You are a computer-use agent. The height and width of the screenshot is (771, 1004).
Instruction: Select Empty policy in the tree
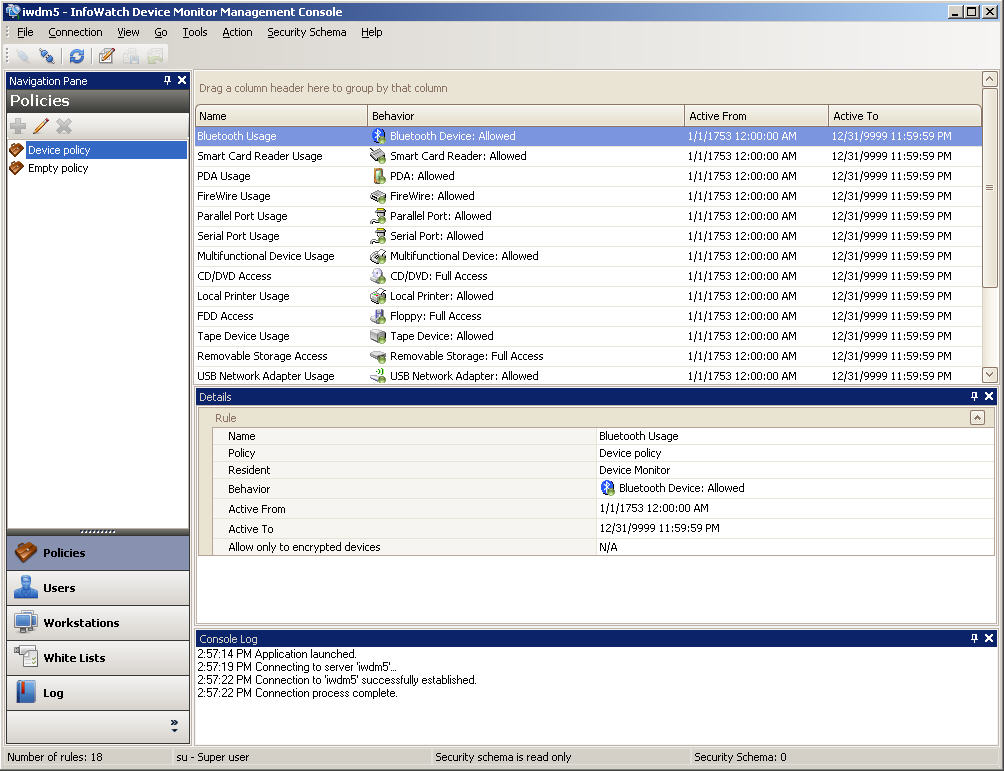tap(58, 168)
